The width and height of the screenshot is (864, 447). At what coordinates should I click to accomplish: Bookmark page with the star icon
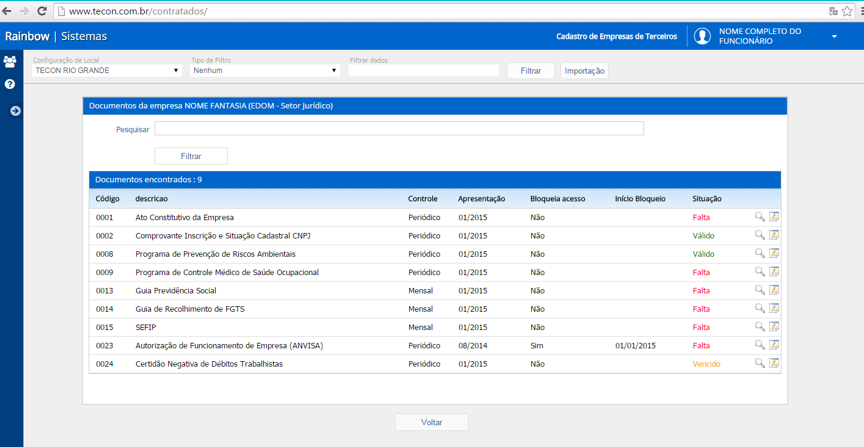[847, 11]
